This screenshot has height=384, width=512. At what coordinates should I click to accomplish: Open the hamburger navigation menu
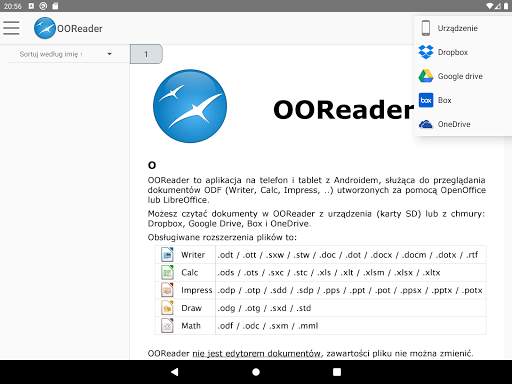pyautogui.click(x=11, y=28)
